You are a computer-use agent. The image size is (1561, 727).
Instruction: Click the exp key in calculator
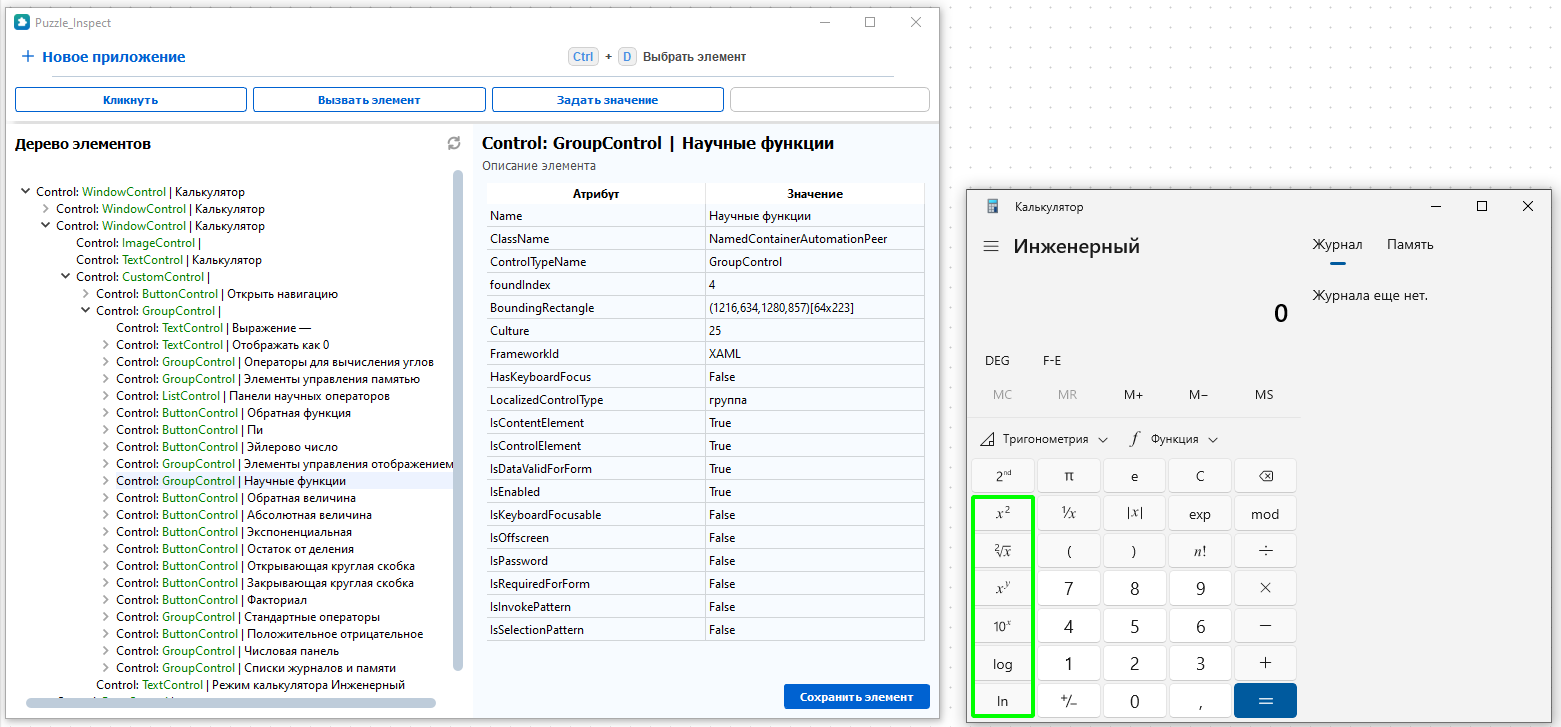pyautogui.click(x=1200, y=514)
